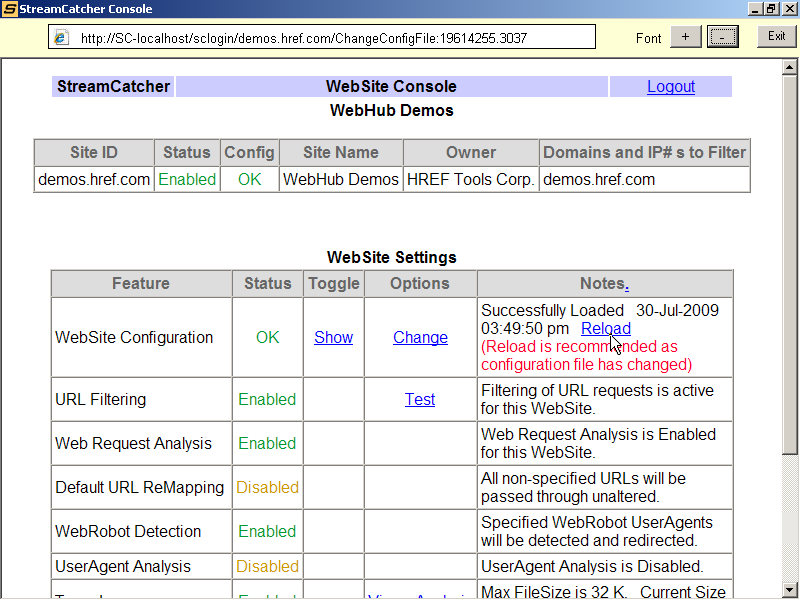Maximize the StreamCatcher Console window

(771, 9)
